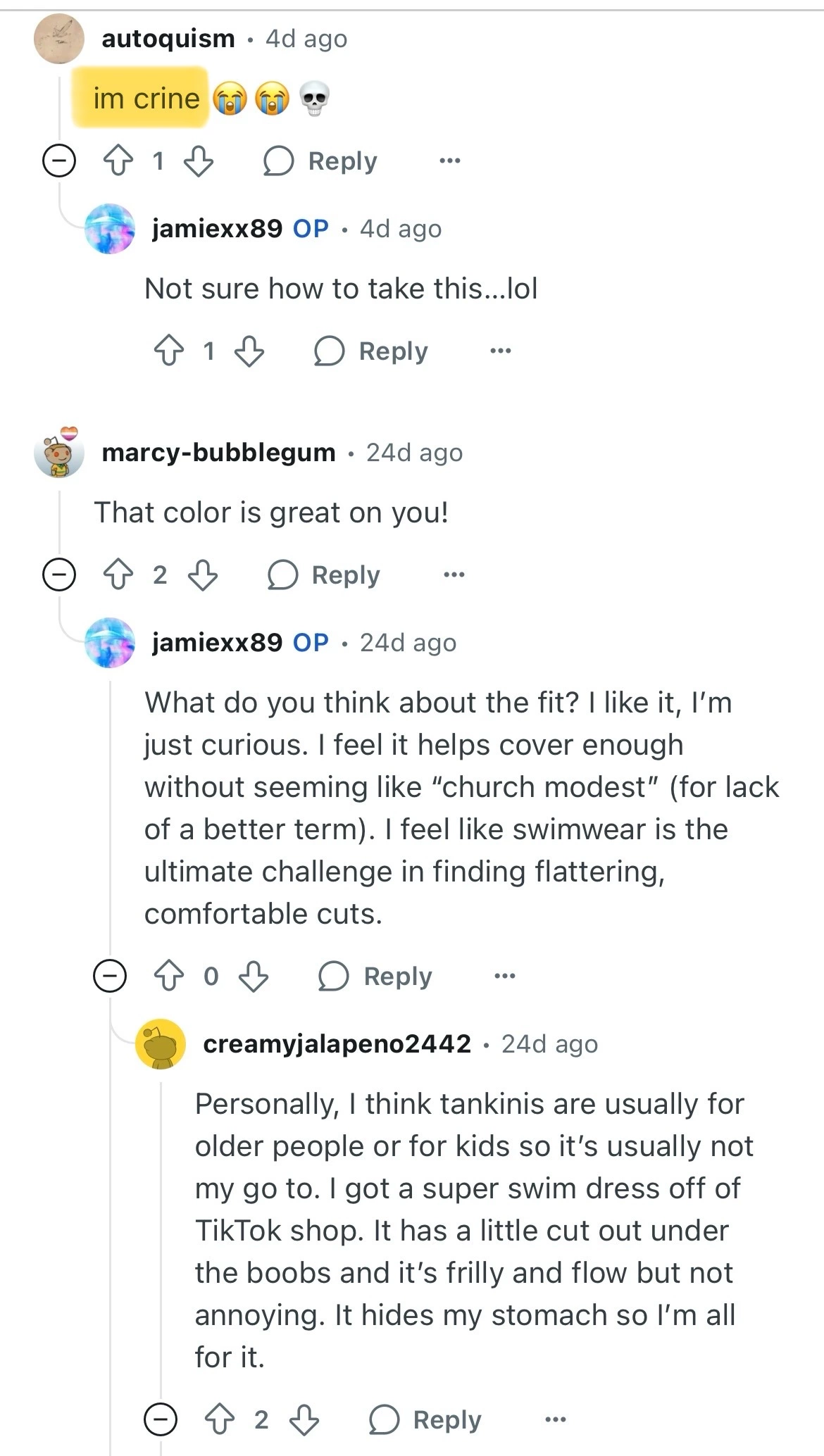
Task: Downvote autoquism's "im crine" comment
Action: pyautogui.click(x=199, y=161)
